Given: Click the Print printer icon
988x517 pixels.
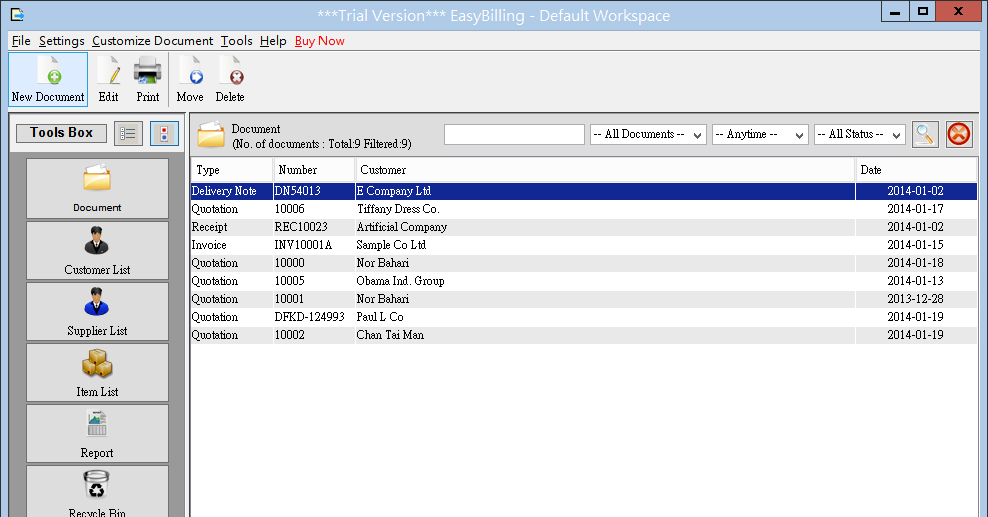Looking at the screenshot, I should coord(147,79).
